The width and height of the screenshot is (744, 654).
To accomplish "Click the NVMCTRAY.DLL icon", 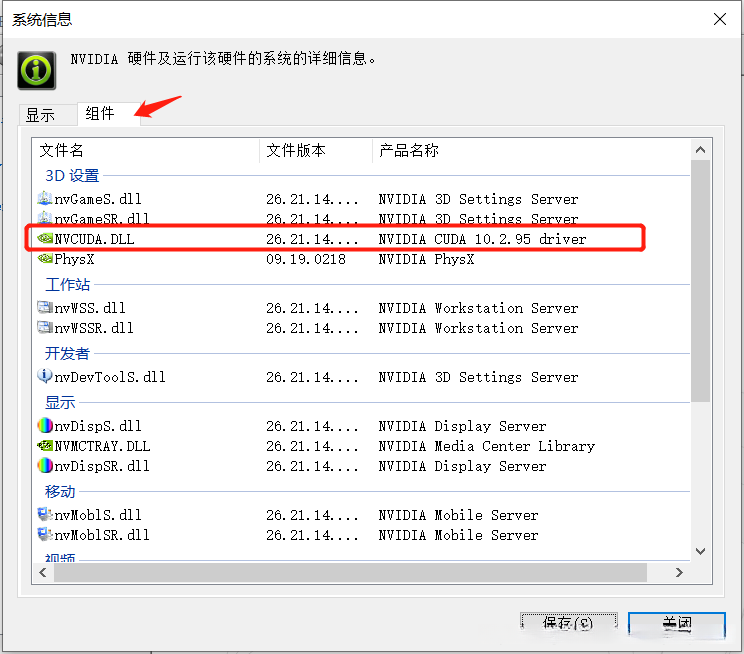I will [x=45, y=446].
